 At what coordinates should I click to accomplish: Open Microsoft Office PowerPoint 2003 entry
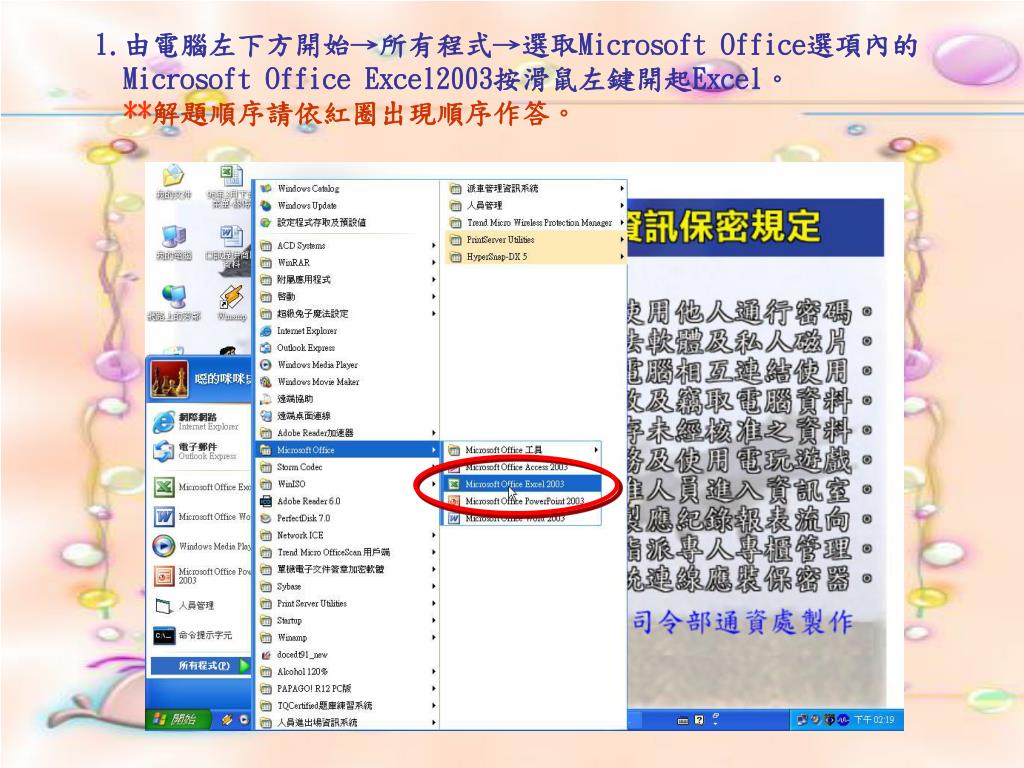pos(522,501)
